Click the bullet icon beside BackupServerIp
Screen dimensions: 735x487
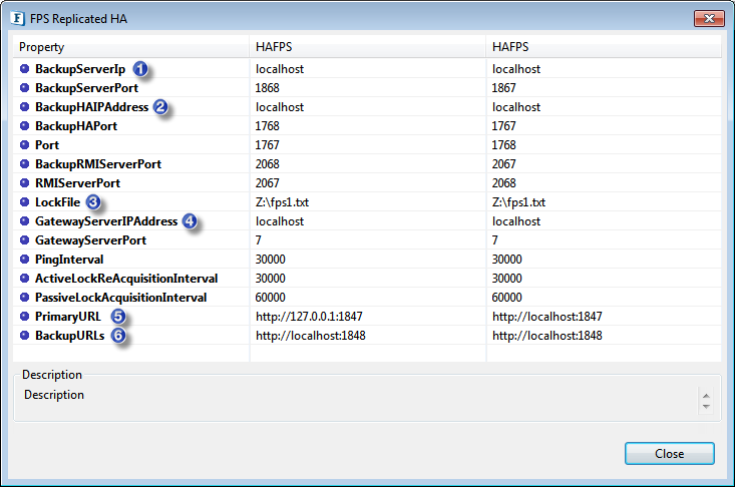point(24,69)
